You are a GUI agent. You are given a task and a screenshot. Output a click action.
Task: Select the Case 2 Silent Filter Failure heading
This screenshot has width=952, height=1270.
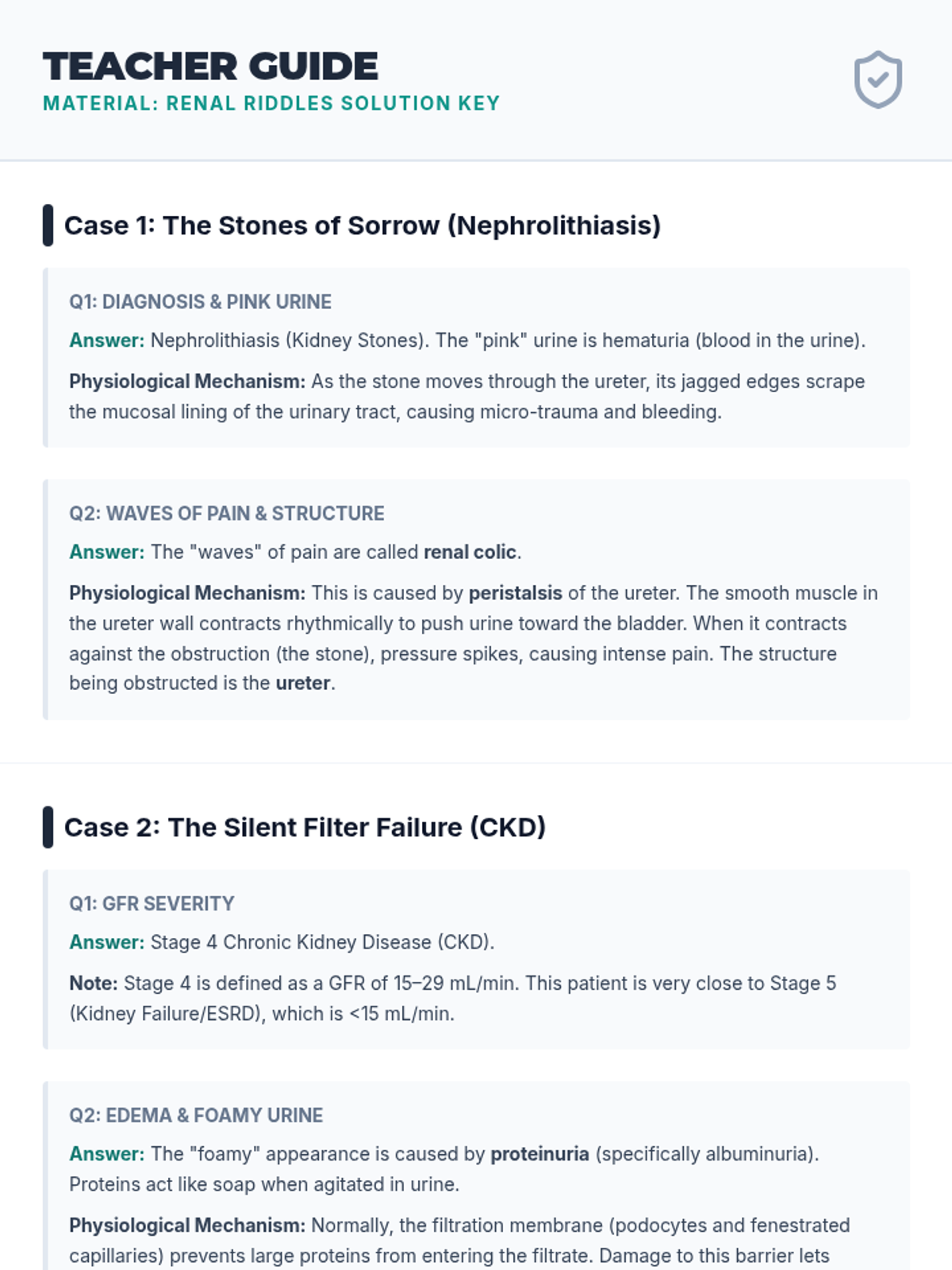coord(305,827)
